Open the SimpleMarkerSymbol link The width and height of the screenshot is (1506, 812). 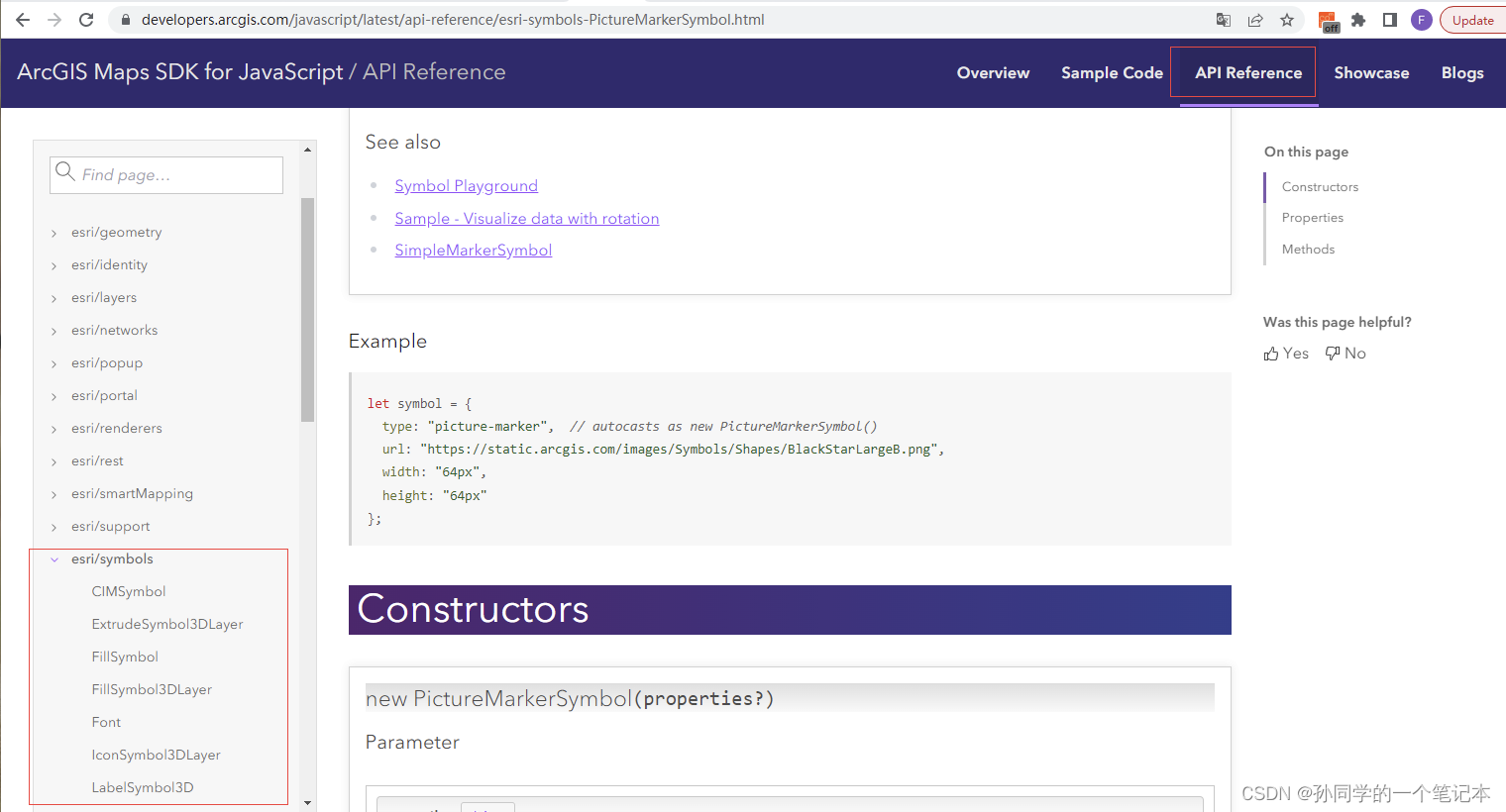pyautogui.click(x=473, y=251)
